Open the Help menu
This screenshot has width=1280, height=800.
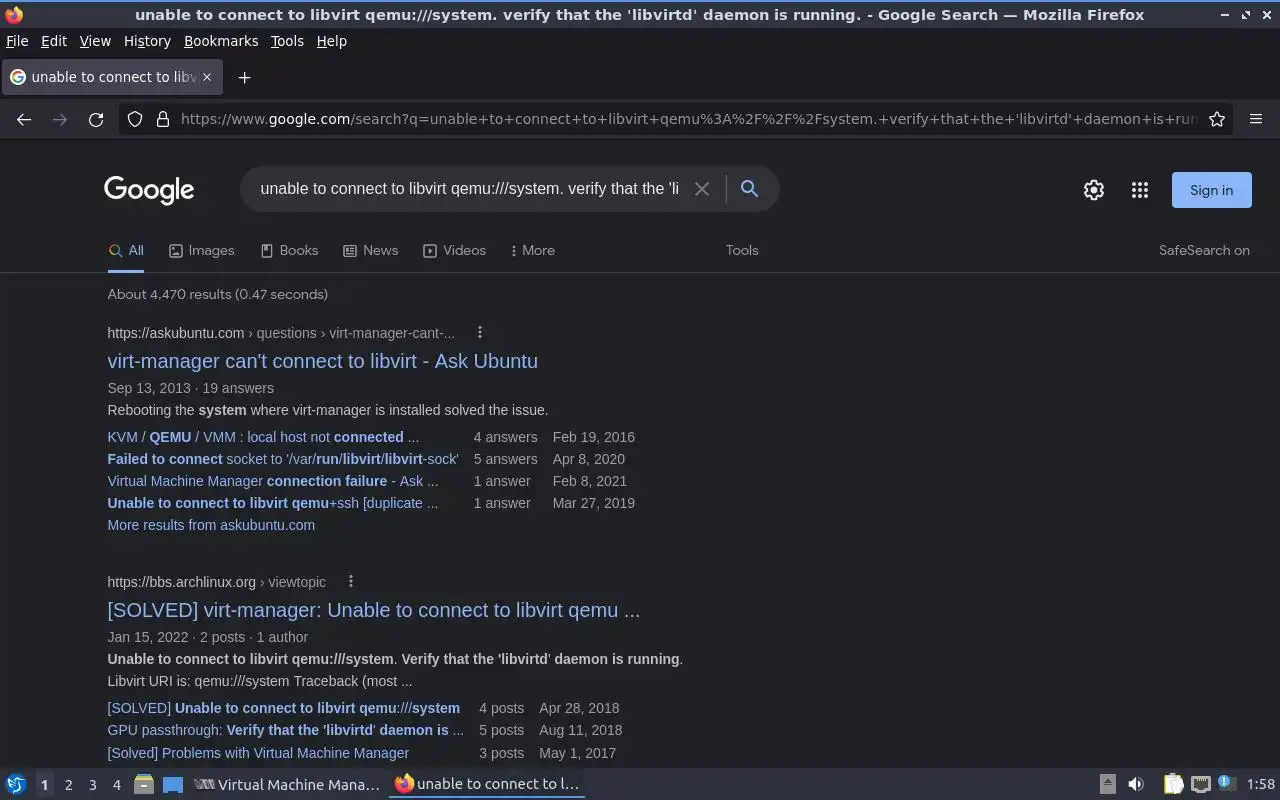pos(331,41)
